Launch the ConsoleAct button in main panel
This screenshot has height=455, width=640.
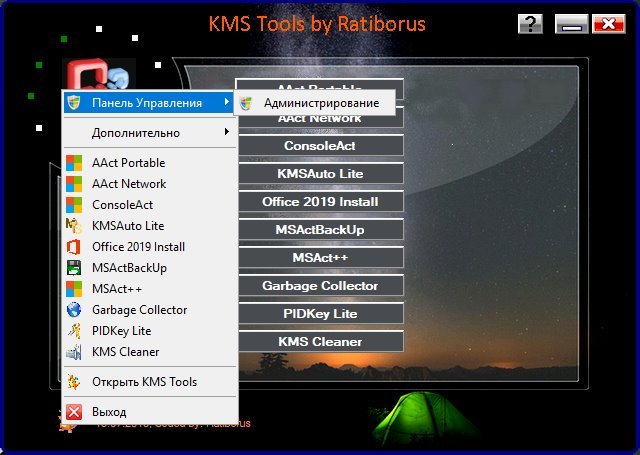click(321, 146)
